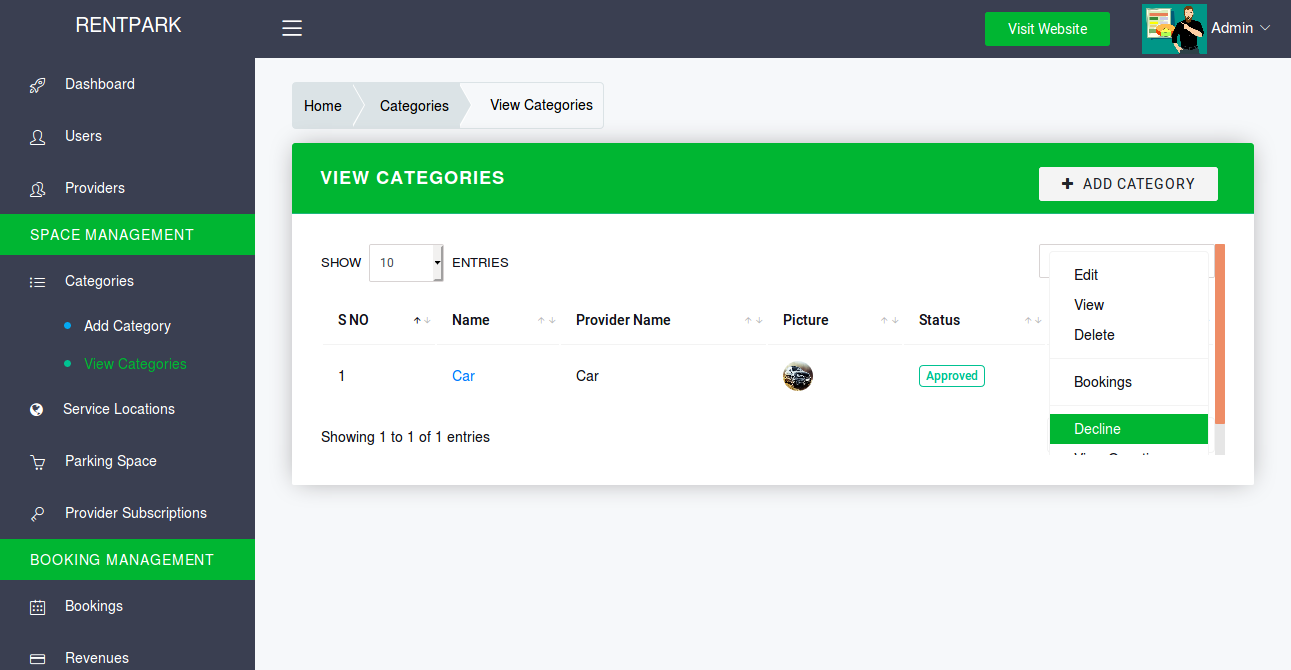Image resolution: width=1291 pixels, height=670 pixels.
Task: Click the Provider Name cell reading Car
Action: coord(587,376)
